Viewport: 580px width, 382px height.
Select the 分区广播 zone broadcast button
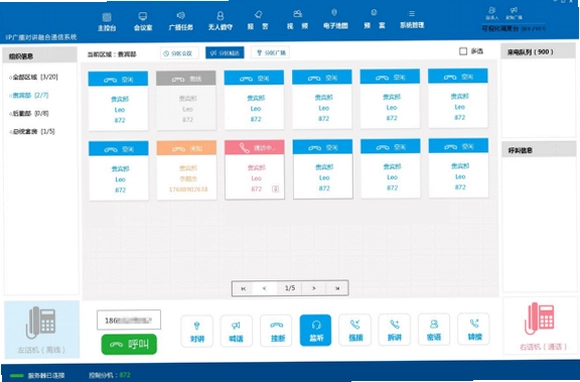271,53
